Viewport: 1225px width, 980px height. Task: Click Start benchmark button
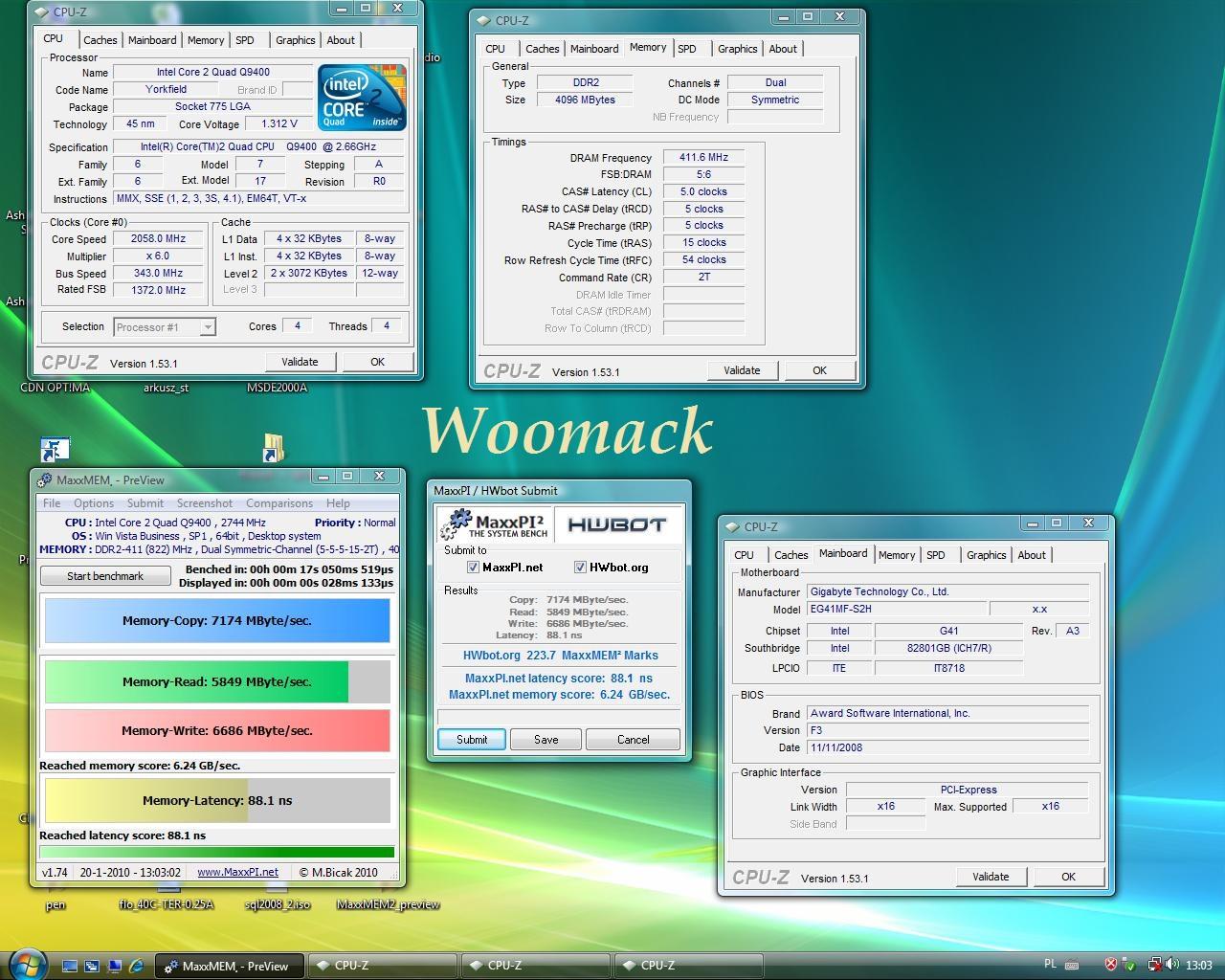[105, 576]
